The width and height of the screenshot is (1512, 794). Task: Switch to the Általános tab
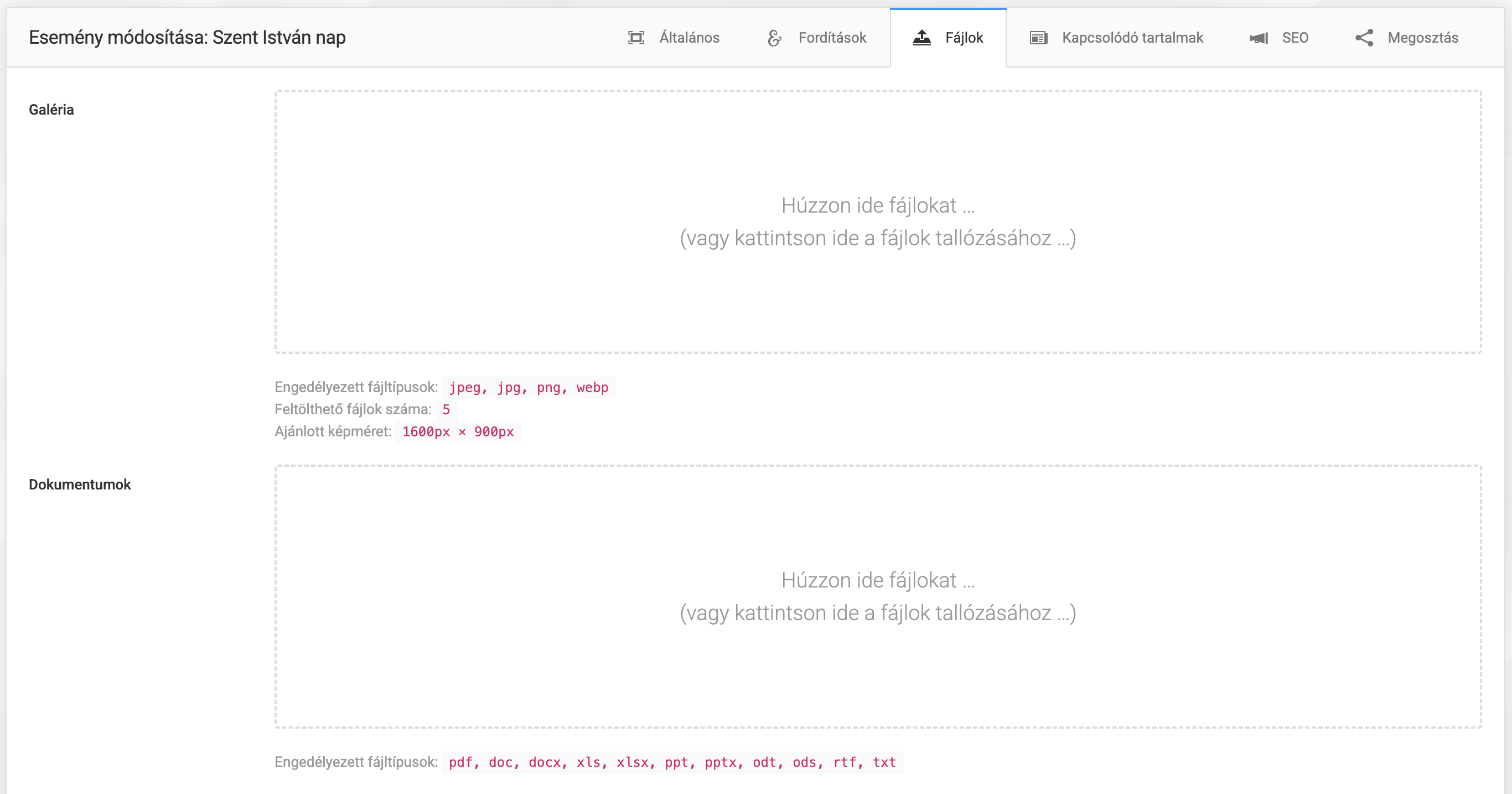(x=689, y=38)
